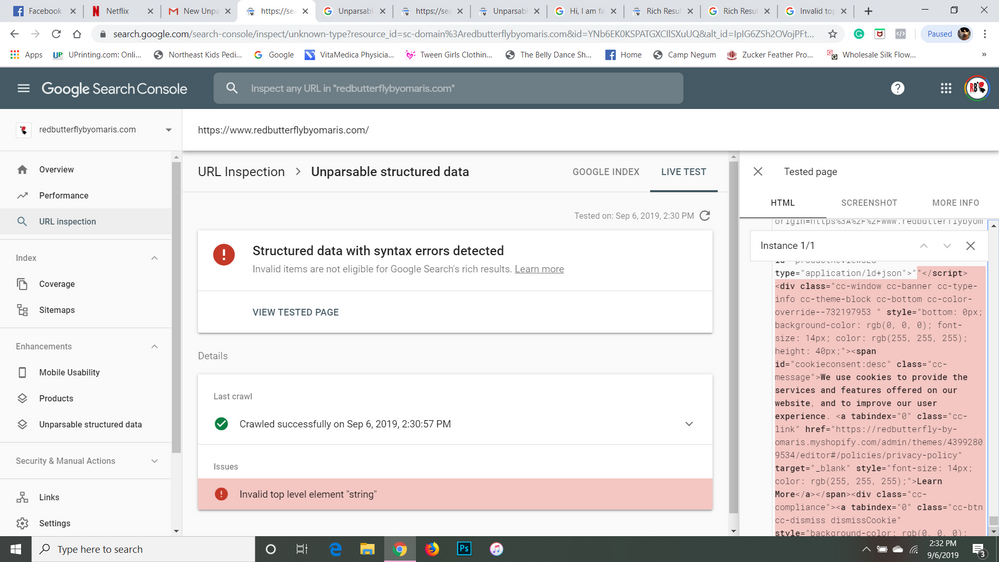
Task: Click the HTML panel vertical scrollbar
Action: (993, 521)
